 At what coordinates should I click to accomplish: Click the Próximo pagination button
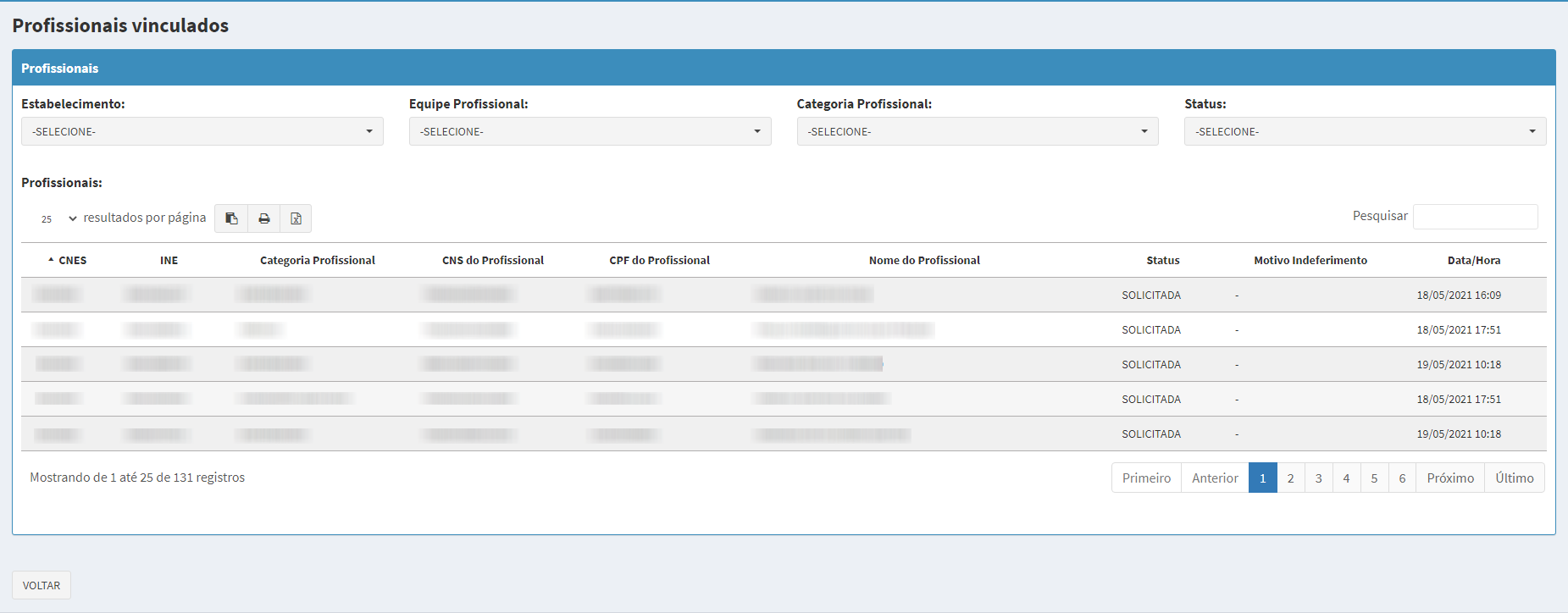[x=1450, y=478]
